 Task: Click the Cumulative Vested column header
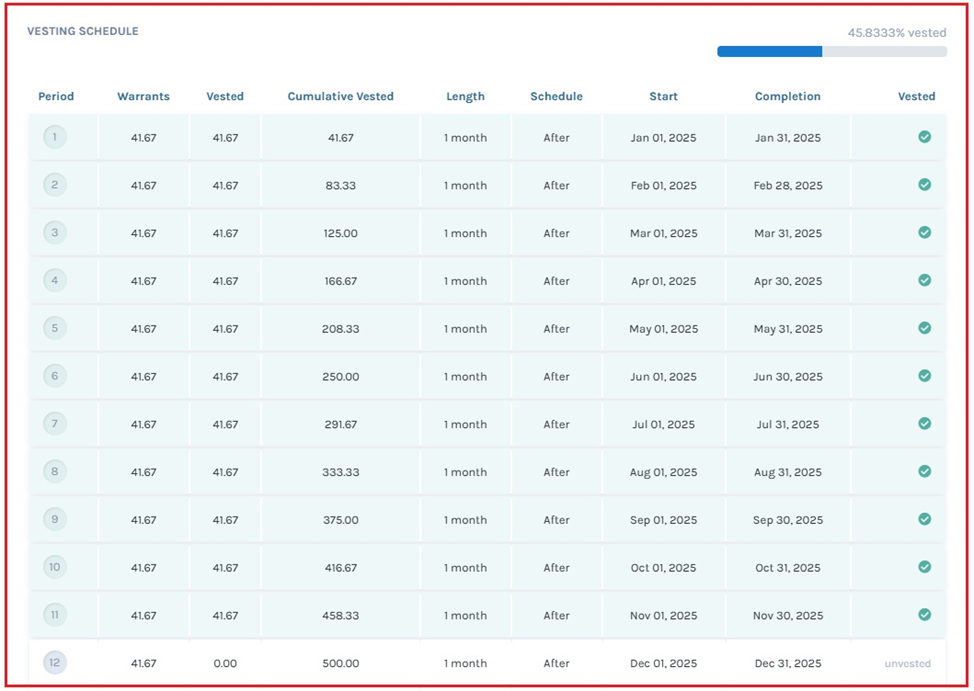(x=340, y=97)
